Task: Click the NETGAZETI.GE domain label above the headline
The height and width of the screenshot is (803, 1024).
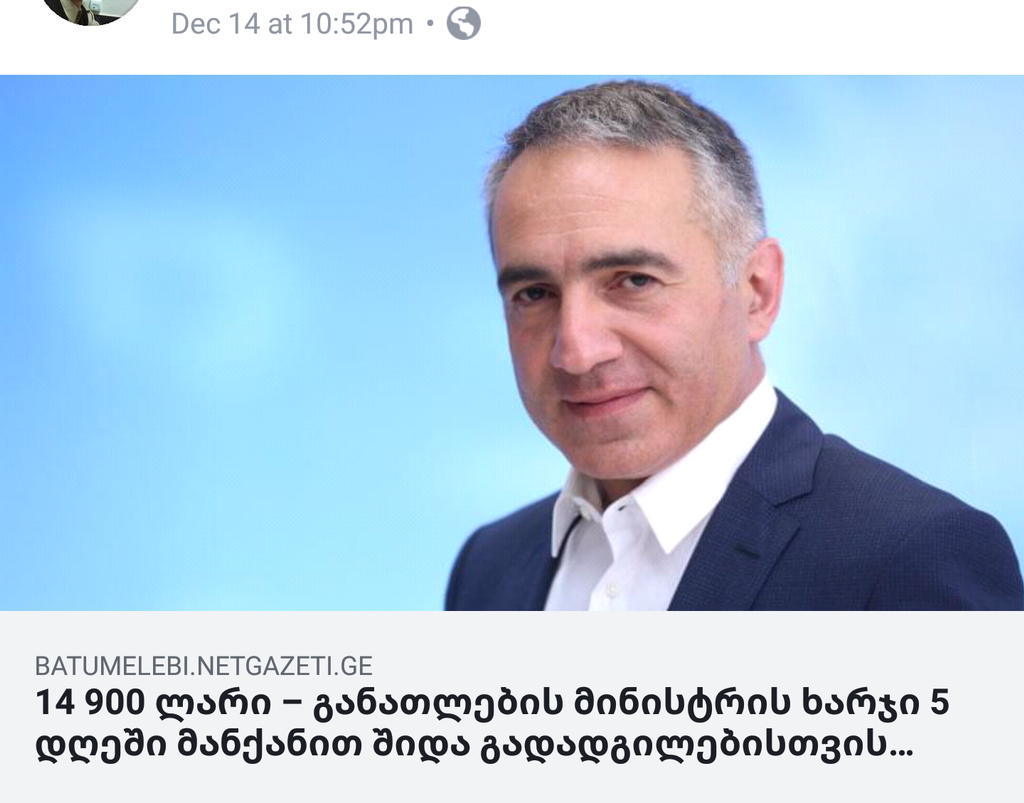Action: (284, 666)
